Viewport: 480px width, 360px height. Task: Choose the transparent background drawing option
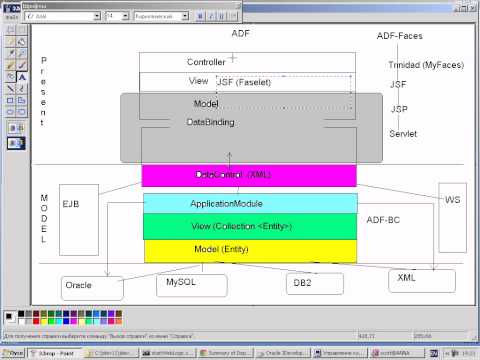[x=16, y=143]
